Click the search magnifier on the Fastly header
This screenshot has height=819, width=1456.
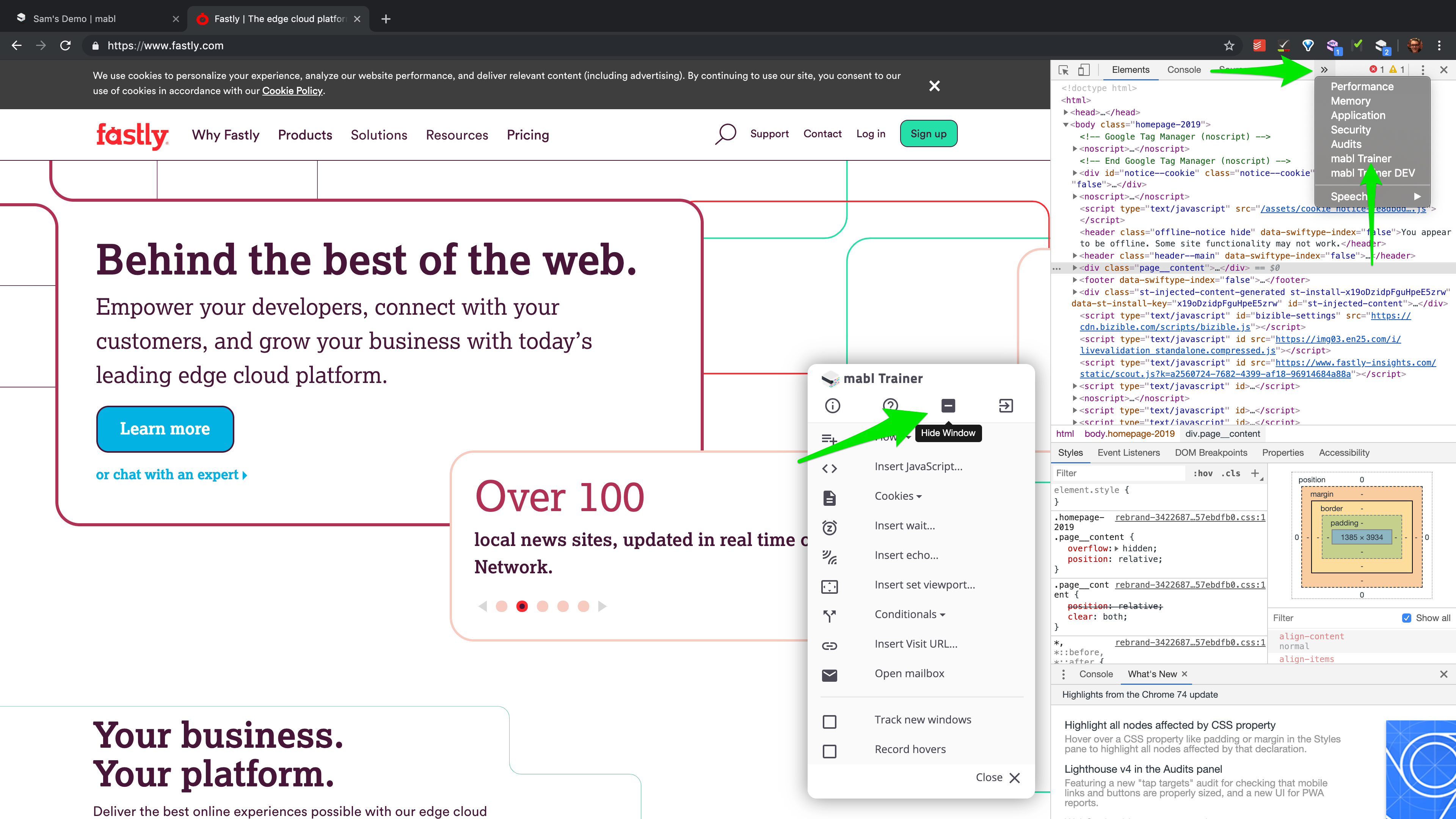(726, 134)
